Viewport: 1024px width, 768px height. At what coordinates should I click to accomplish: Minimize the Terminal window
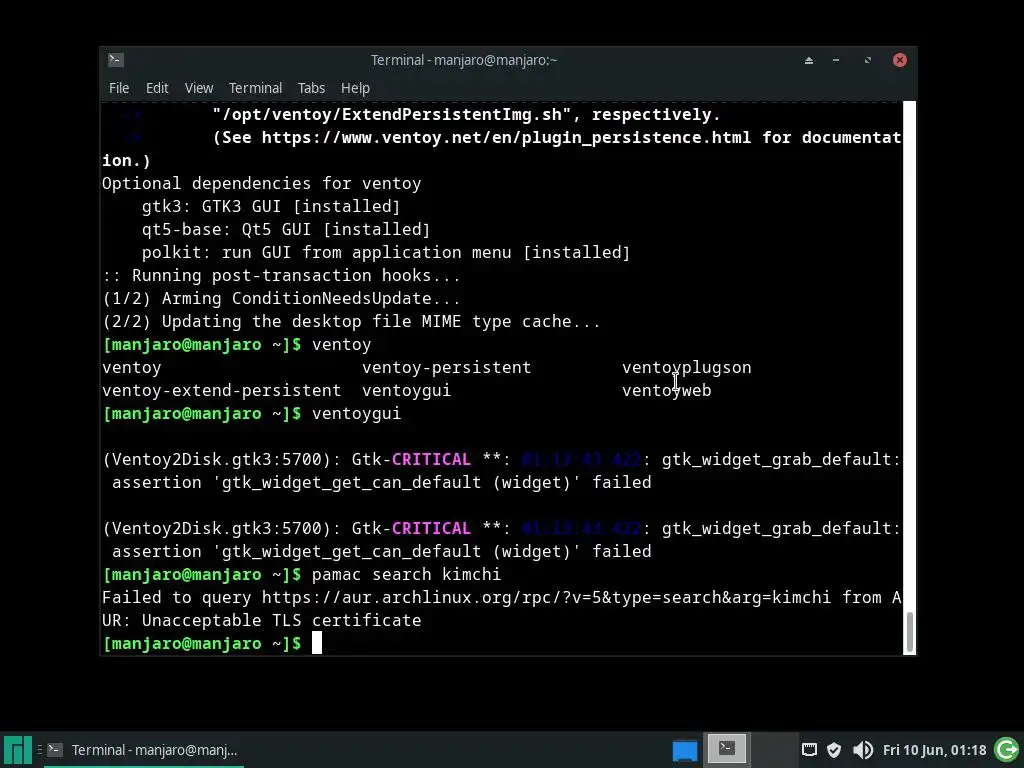836,60
